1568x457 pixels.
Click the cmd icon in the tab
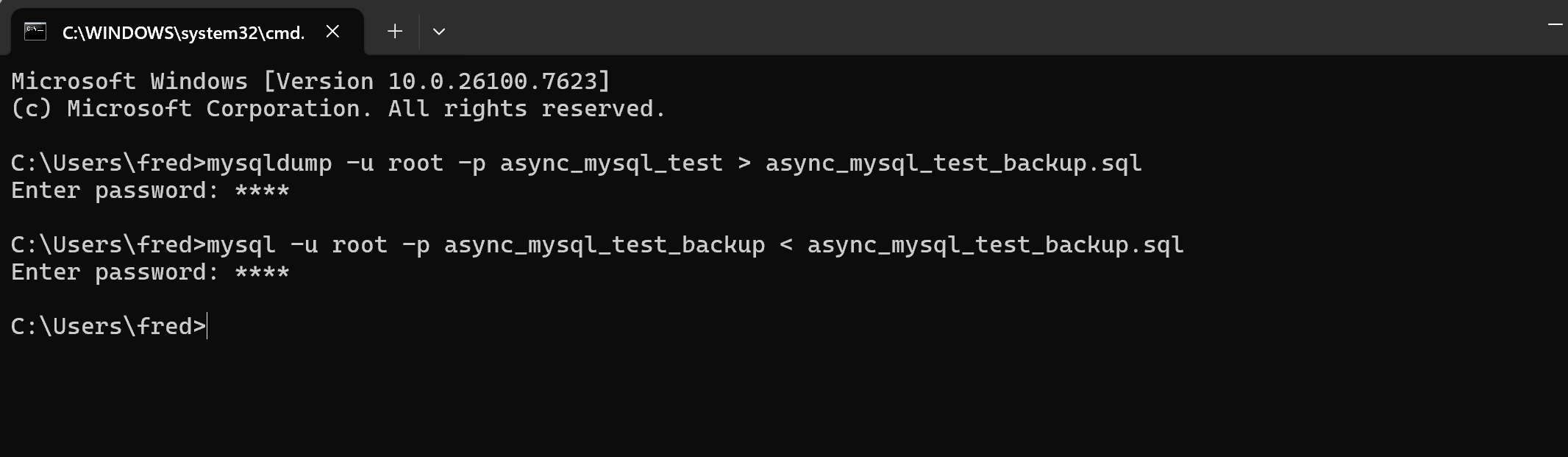(x=35, y=32)
